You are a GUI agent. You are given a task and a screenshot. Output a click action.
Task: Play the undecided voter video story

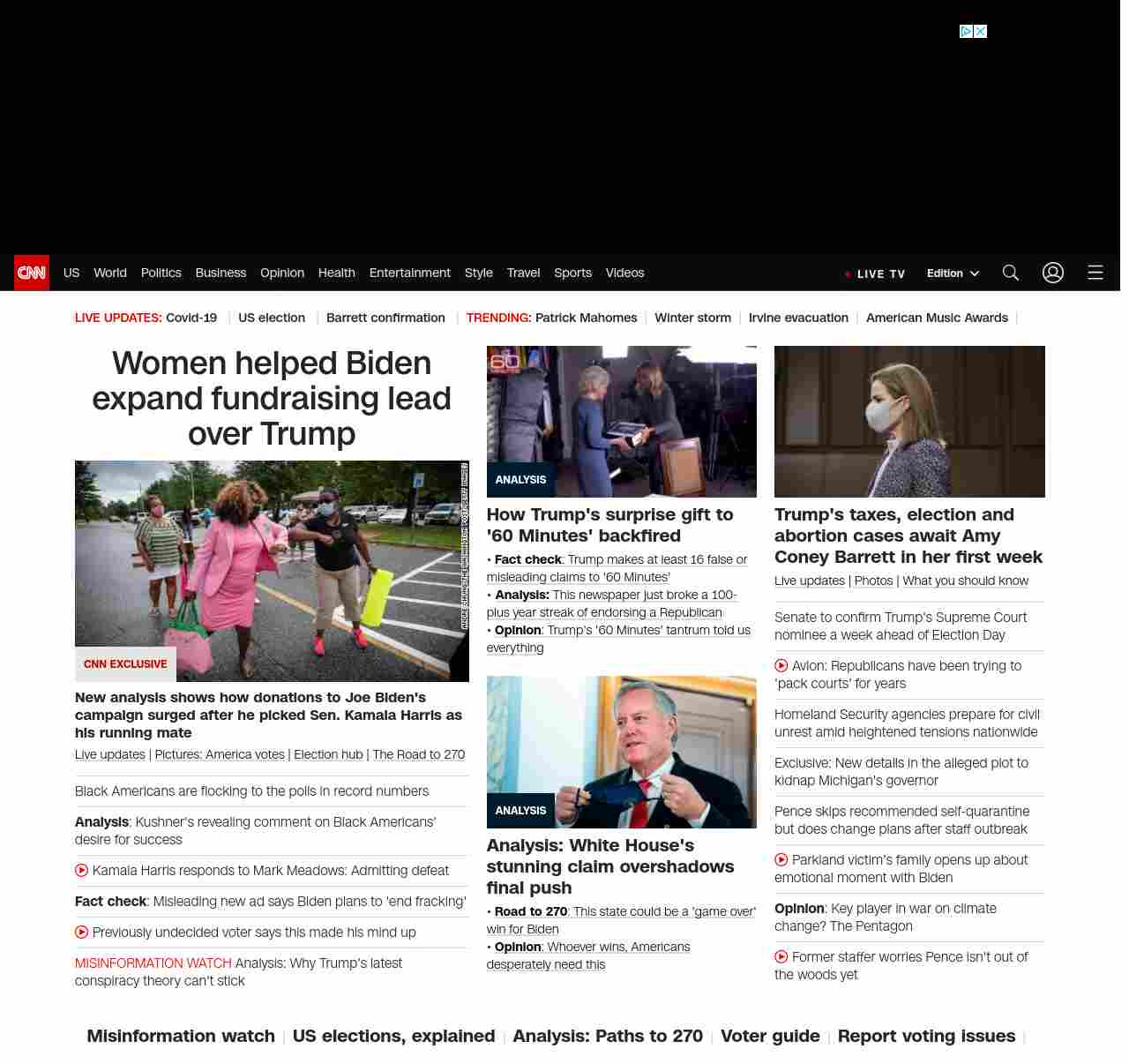tap(82, 933)
